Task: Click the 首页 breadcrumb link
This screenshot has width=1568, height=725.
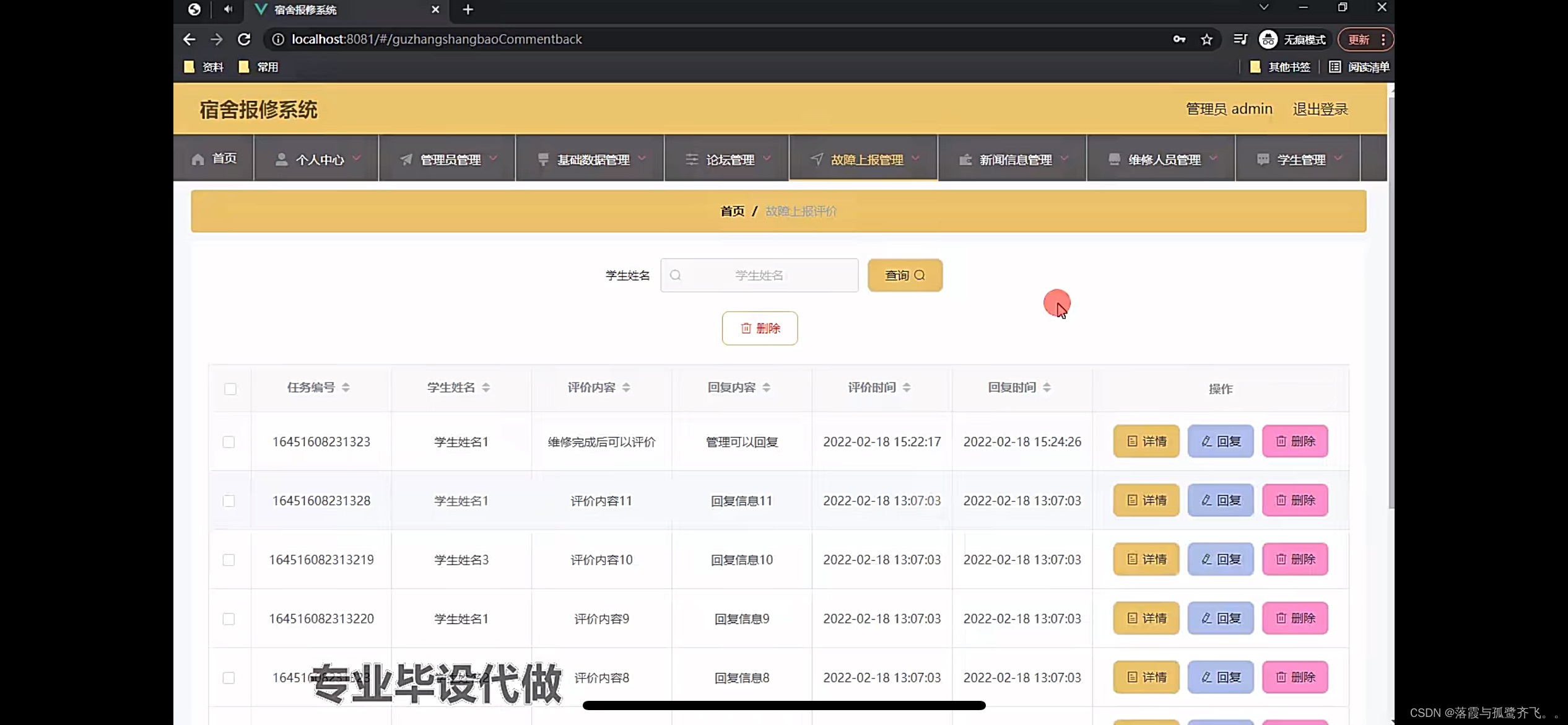Action: (732, 211)
